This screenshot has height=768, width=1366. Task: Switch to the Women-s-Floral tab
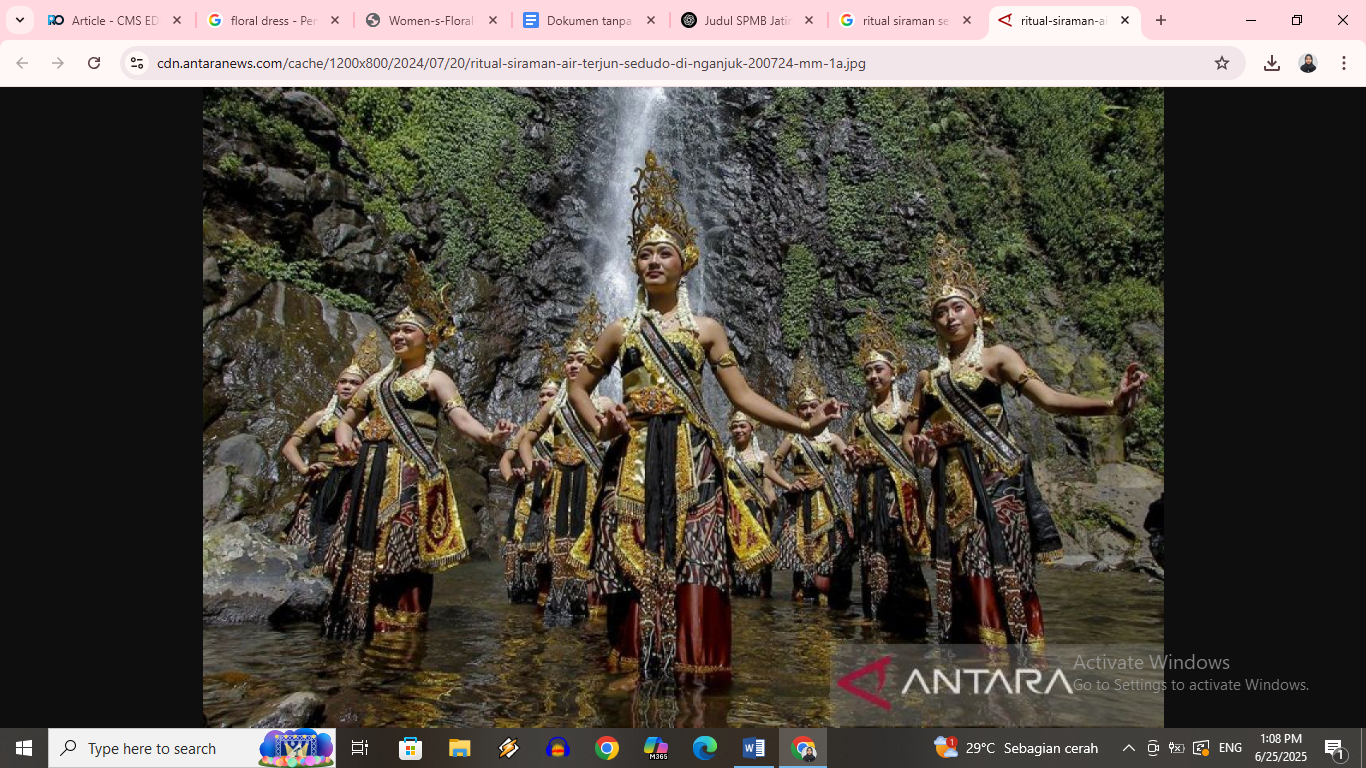[430, 20]
